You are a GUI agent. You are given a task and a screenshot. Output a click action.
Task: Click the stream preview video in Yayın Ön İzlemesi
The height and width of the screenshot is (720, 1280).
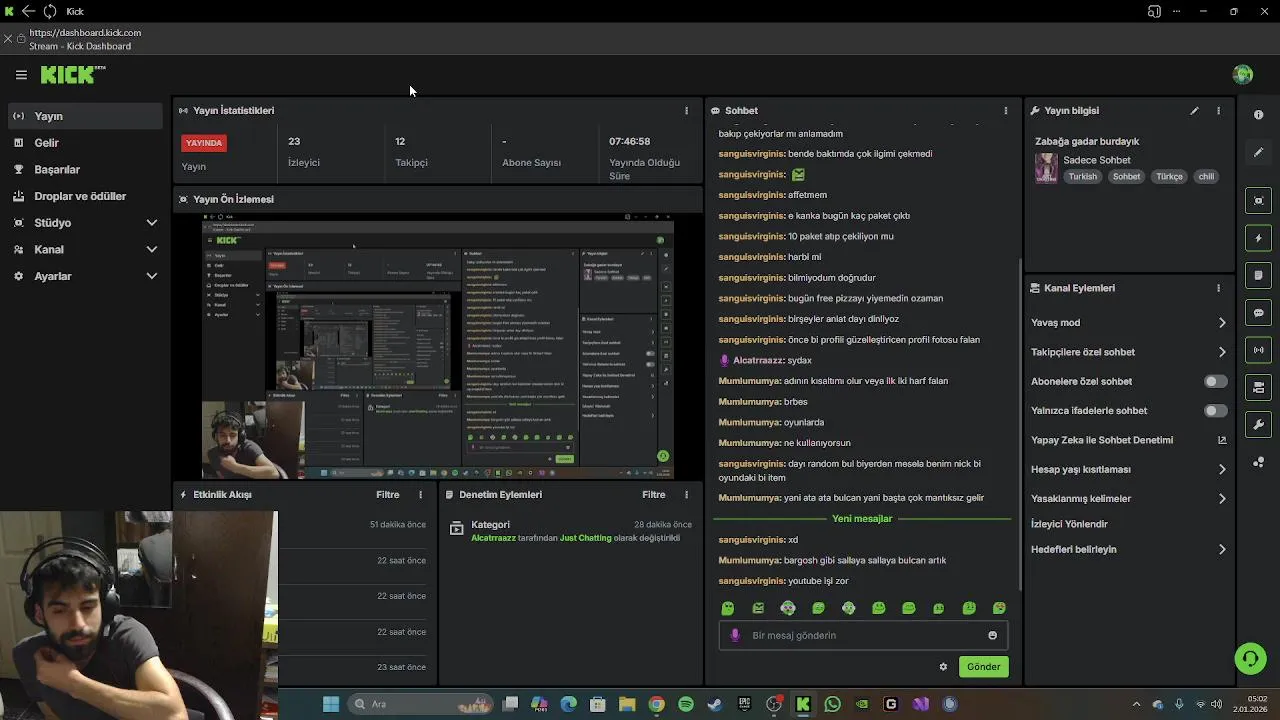pos(438,346)
